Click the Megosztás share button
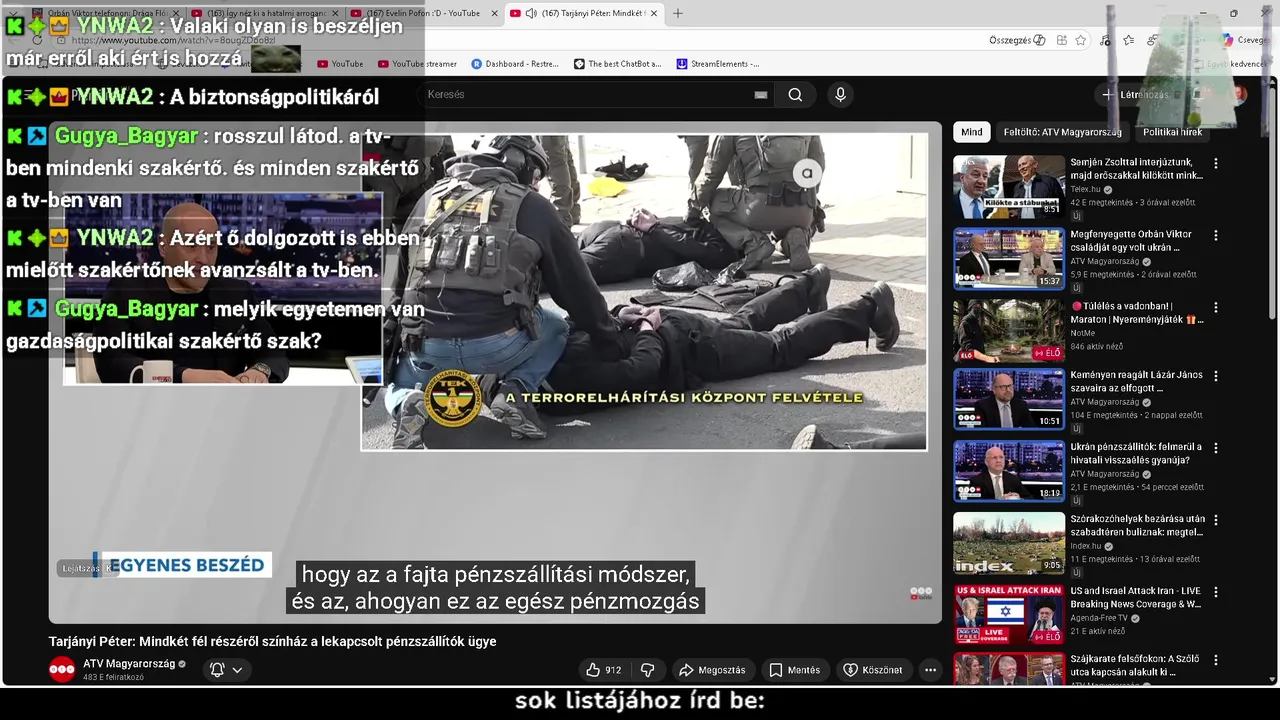The image size is (1280, 720). [712, 670]
